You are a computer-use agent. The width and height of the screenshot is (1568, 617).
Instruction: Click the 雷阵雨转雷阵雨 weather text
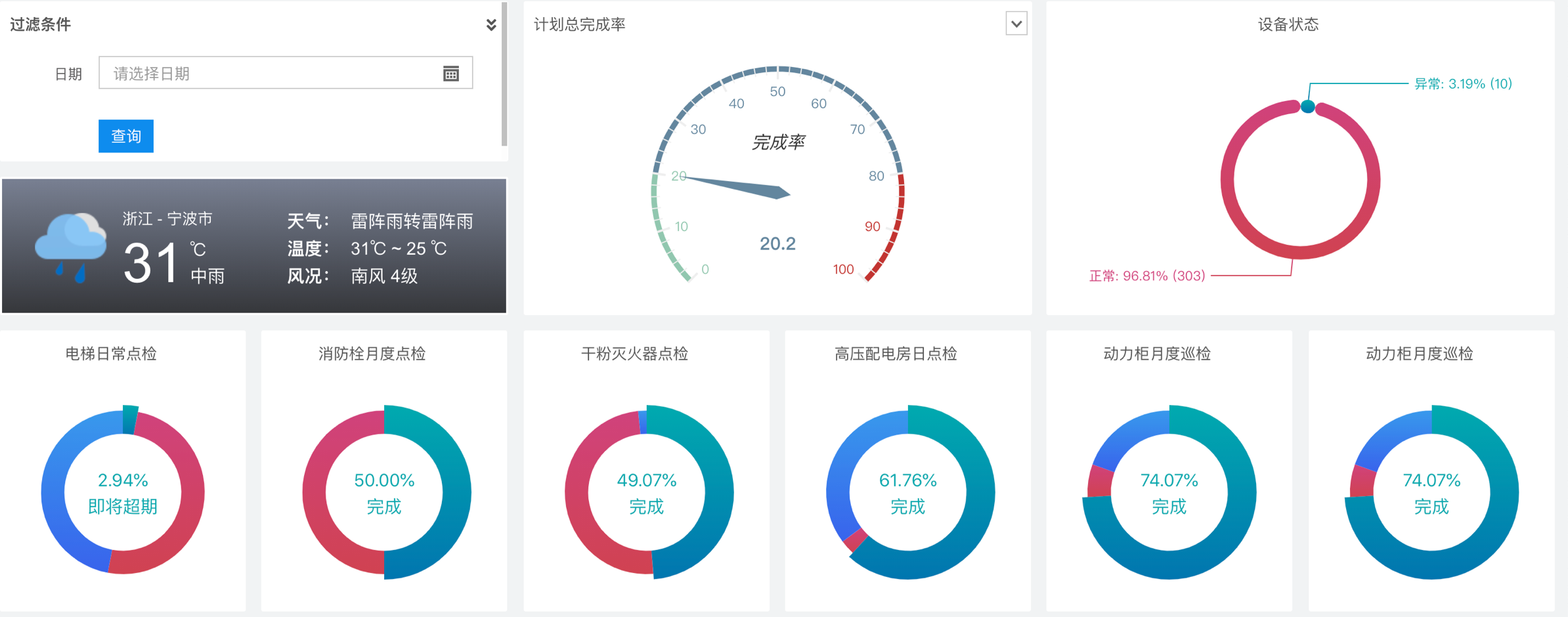coord(412,221)
